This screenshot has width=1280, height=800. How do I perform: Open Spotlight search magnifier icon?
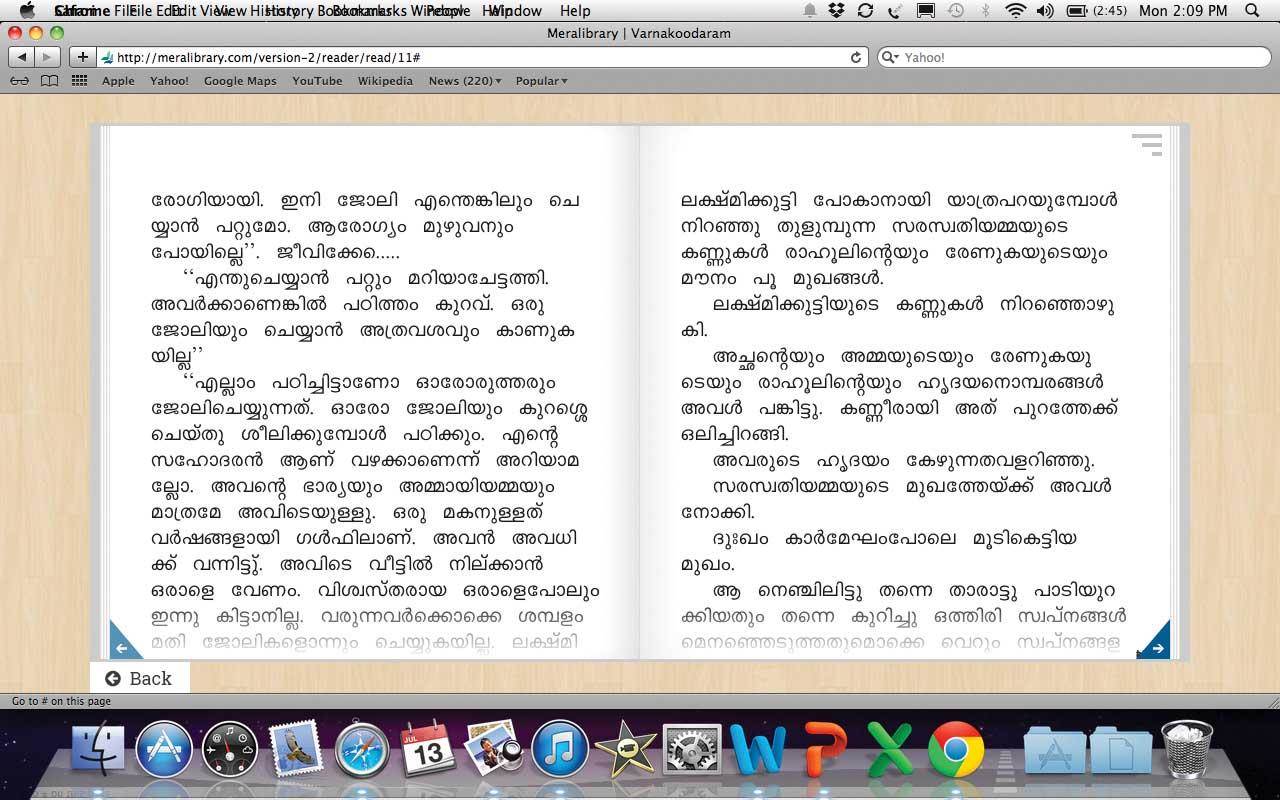(x=1253, y=10)
